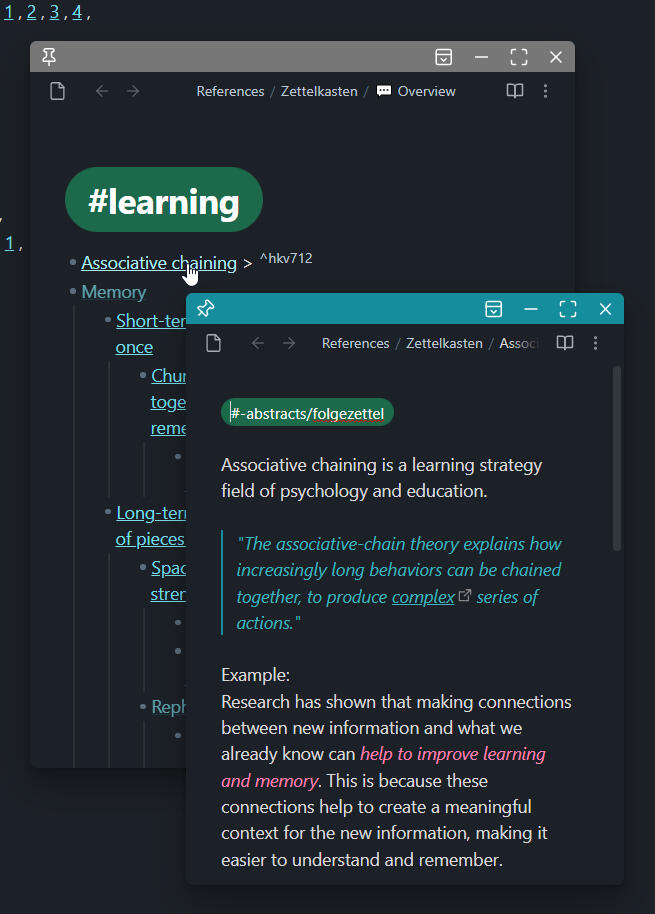Navigate back in the Overview popover

point(102,91)
